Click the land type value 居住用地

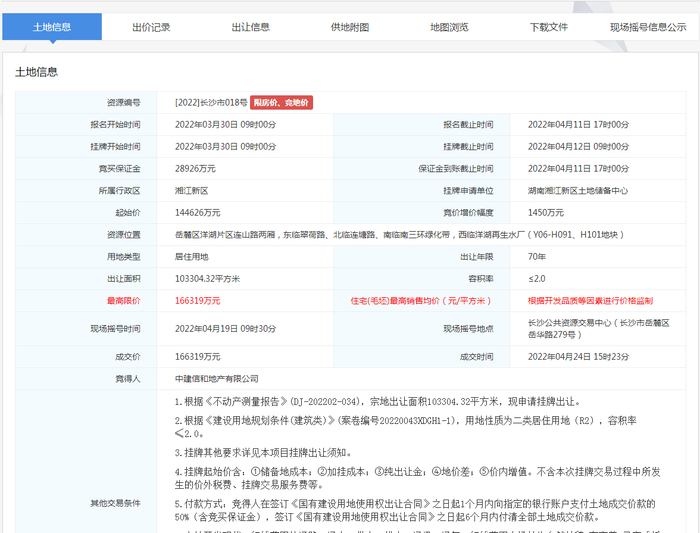coord(192,257)
